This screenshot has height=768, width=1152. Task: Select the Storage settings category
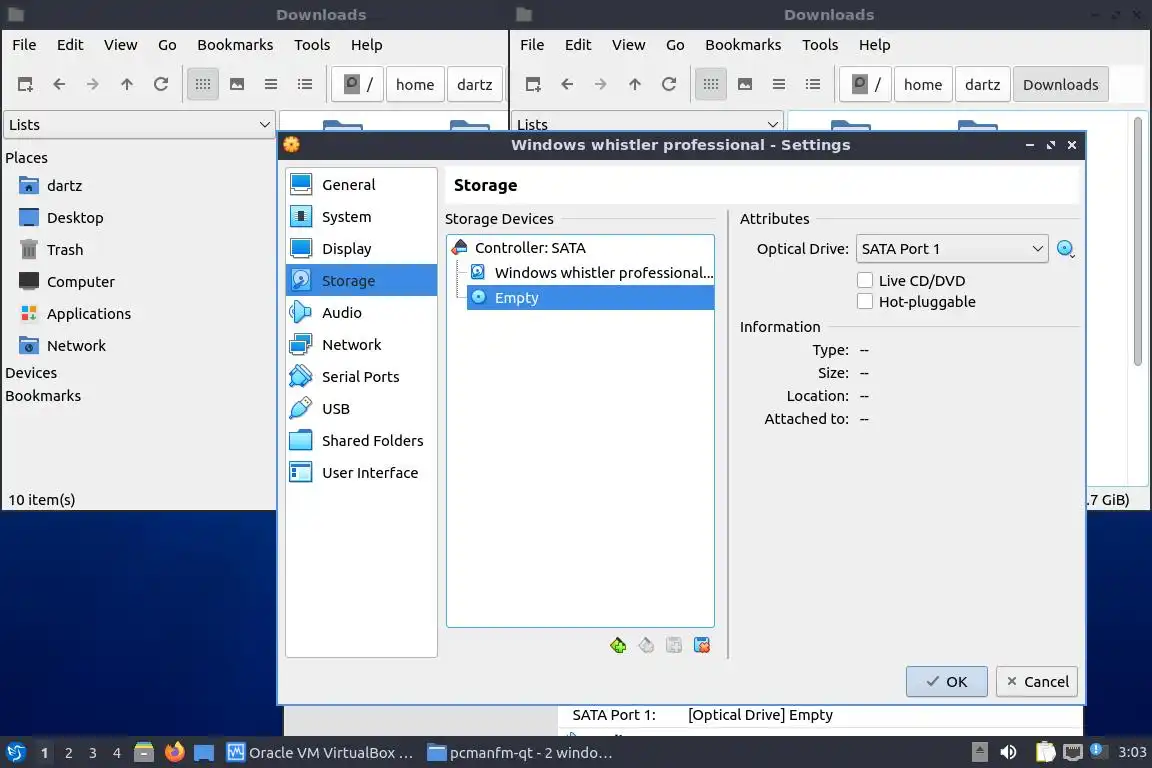pos(361,281)
